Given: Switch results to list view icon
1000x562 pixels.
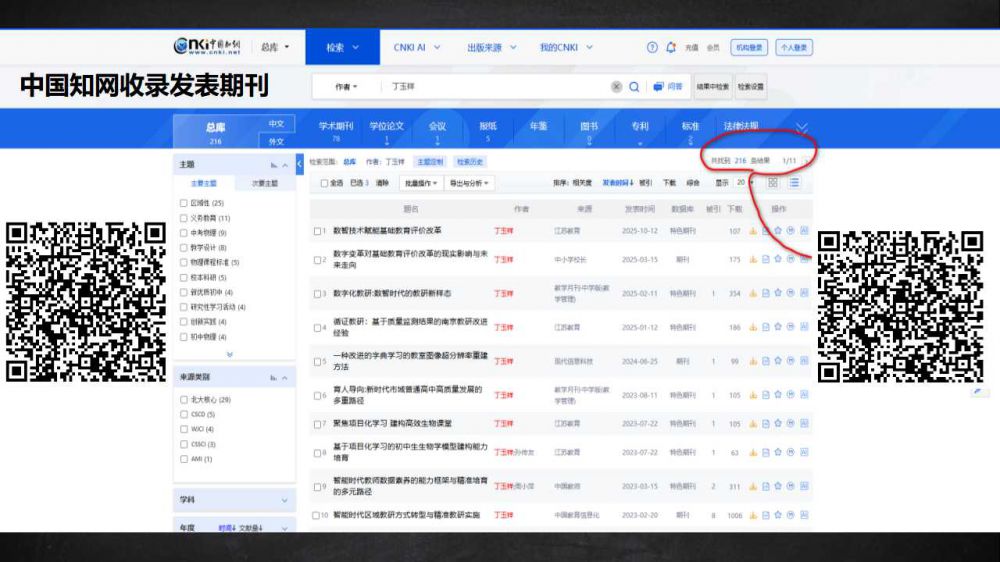Looking at the screenshot, I should (x=794, y=183).
